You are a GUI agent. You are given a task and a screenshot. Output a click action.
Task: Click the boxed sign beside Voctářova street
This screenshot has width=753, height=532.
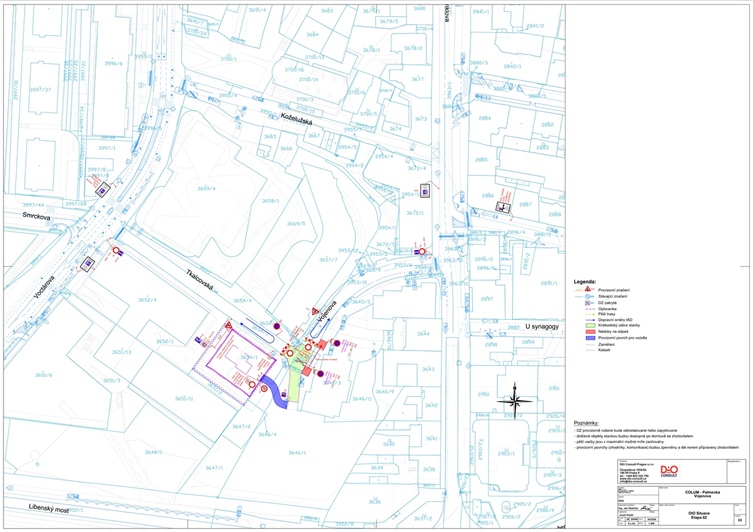pyautogui.click(x=87, y=264)
